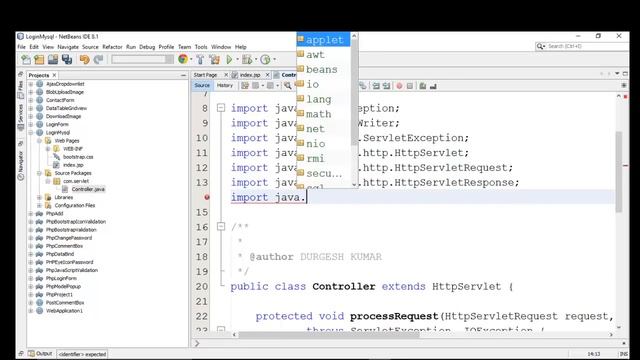The height and width of the screenshot is (360, 640).
Task: Click the New File toolbar icon
Action: (26, 60)
